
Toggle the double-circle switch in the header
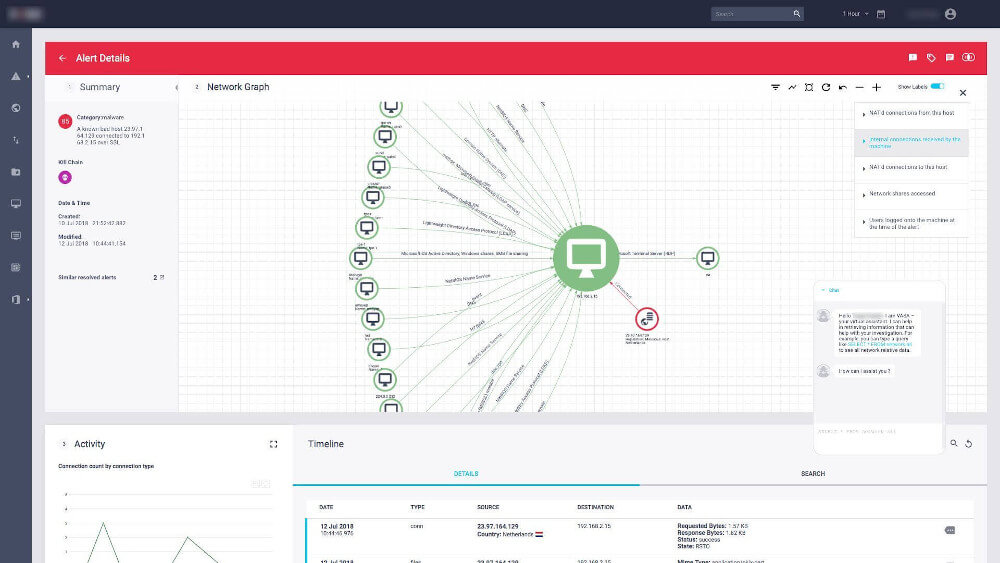coord(968,58)
